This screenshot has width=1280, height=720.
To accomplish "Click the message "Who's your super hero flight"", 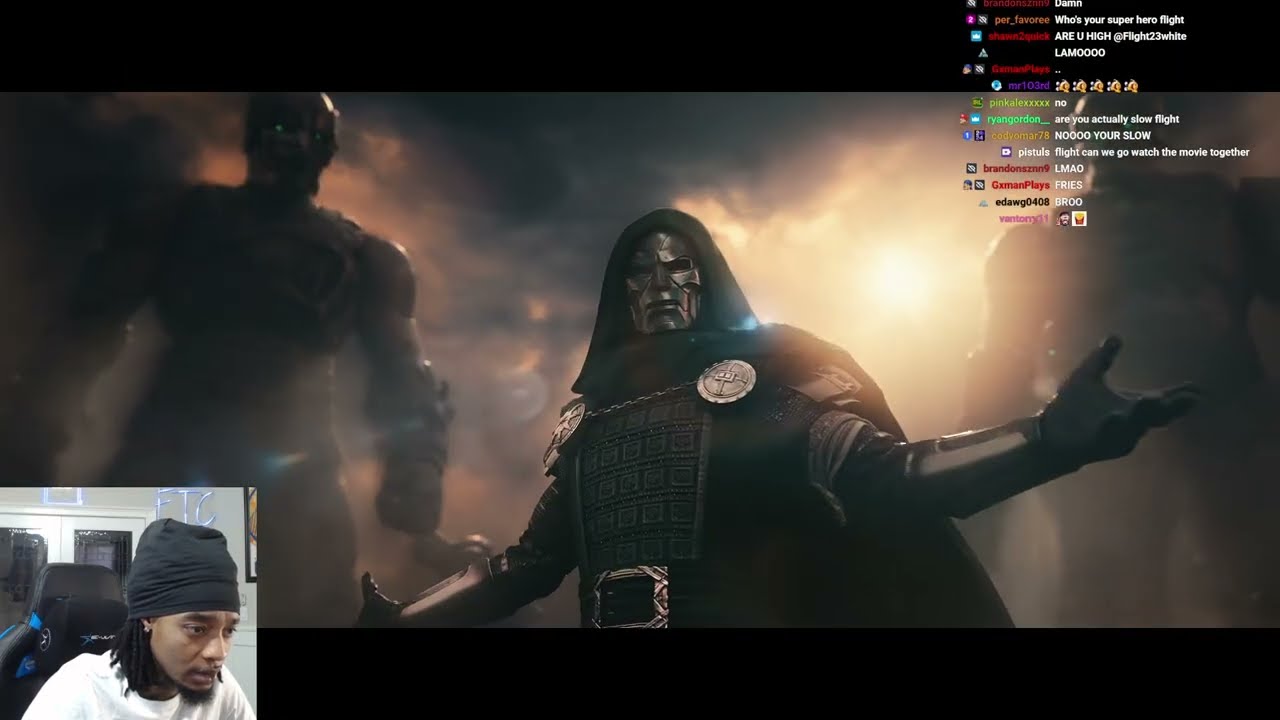I will coord(1119,20).
